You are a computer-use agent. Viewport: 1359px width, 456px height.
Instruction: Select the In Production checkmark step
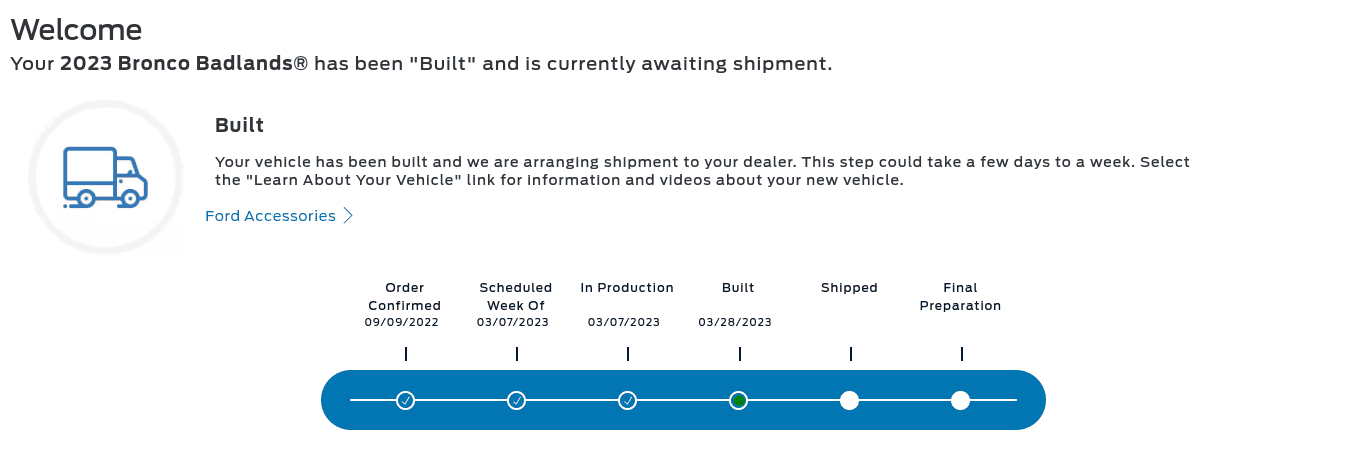(627, 400)
